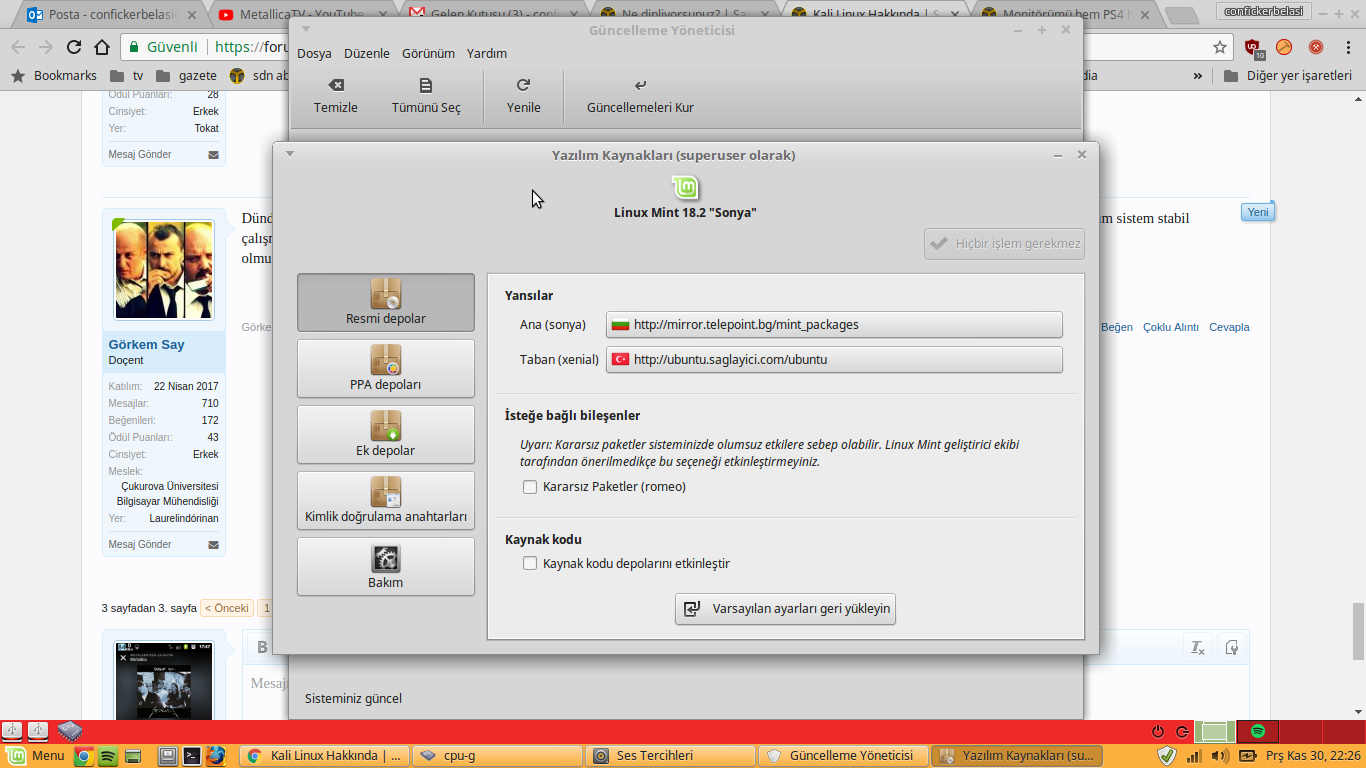
Task: Open the terminal launcher in the panel
Action: (192, 756)
